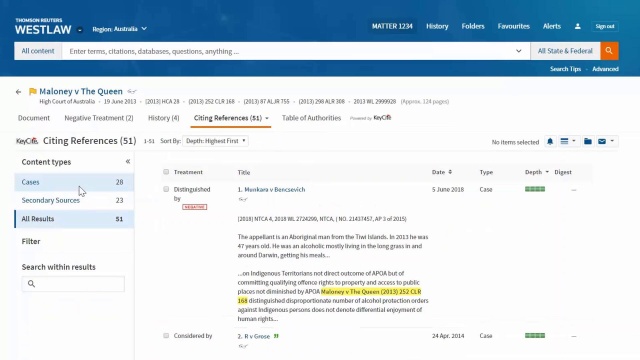
Task: Click the red NEGATIVE badge under Distinguished by
Action: [x=195, y=207]
